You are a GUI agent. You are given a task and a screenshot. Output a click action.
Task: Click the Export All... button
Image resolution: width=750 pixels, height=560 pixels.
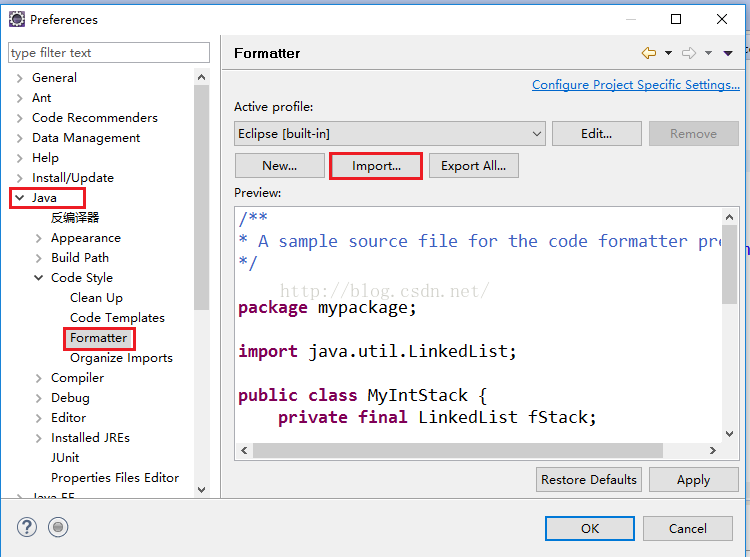(474, 165)
